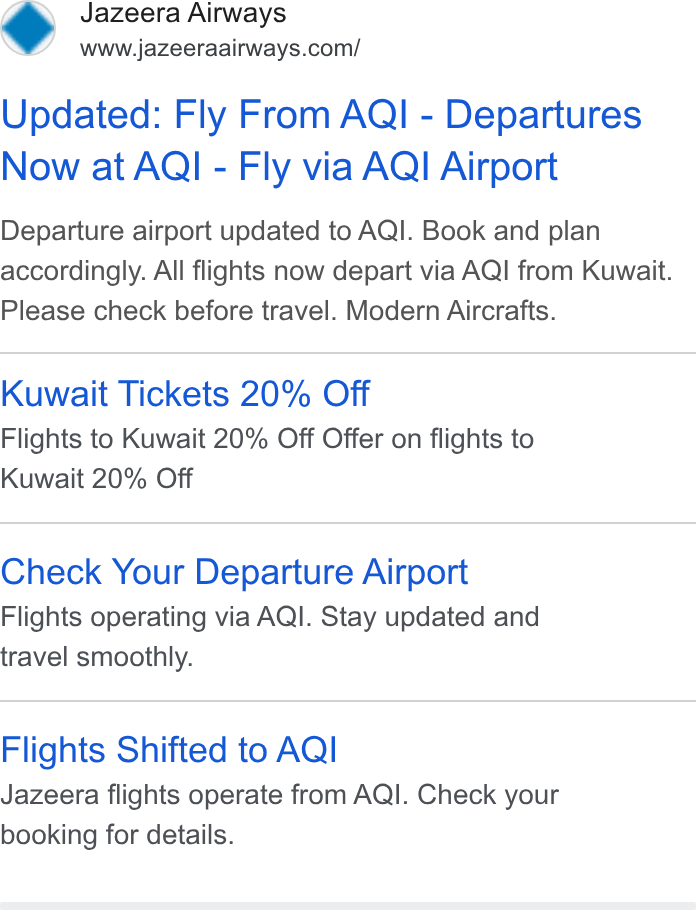Click the 'Kuwait 20% Off' second description line

click(x=96, y=479)
